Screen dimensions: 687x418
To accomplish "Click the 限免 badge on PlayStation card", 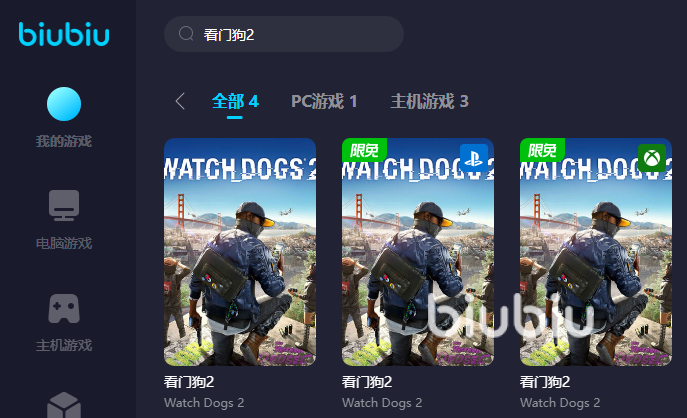I will tap(364, 150).
